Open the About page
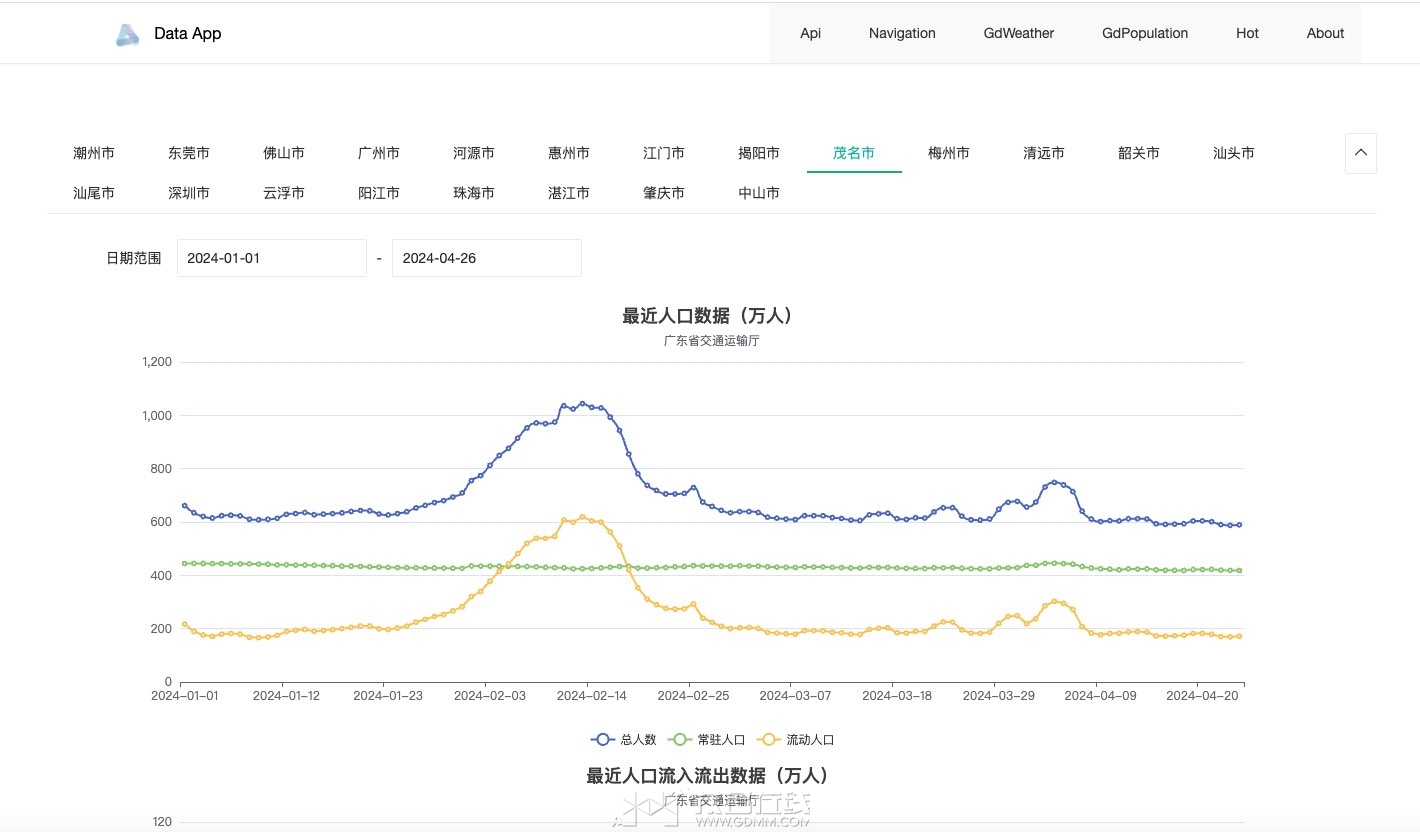The width and height of the screenshot is (1420, 832). pyautogui.click(x=1325, y=33)
